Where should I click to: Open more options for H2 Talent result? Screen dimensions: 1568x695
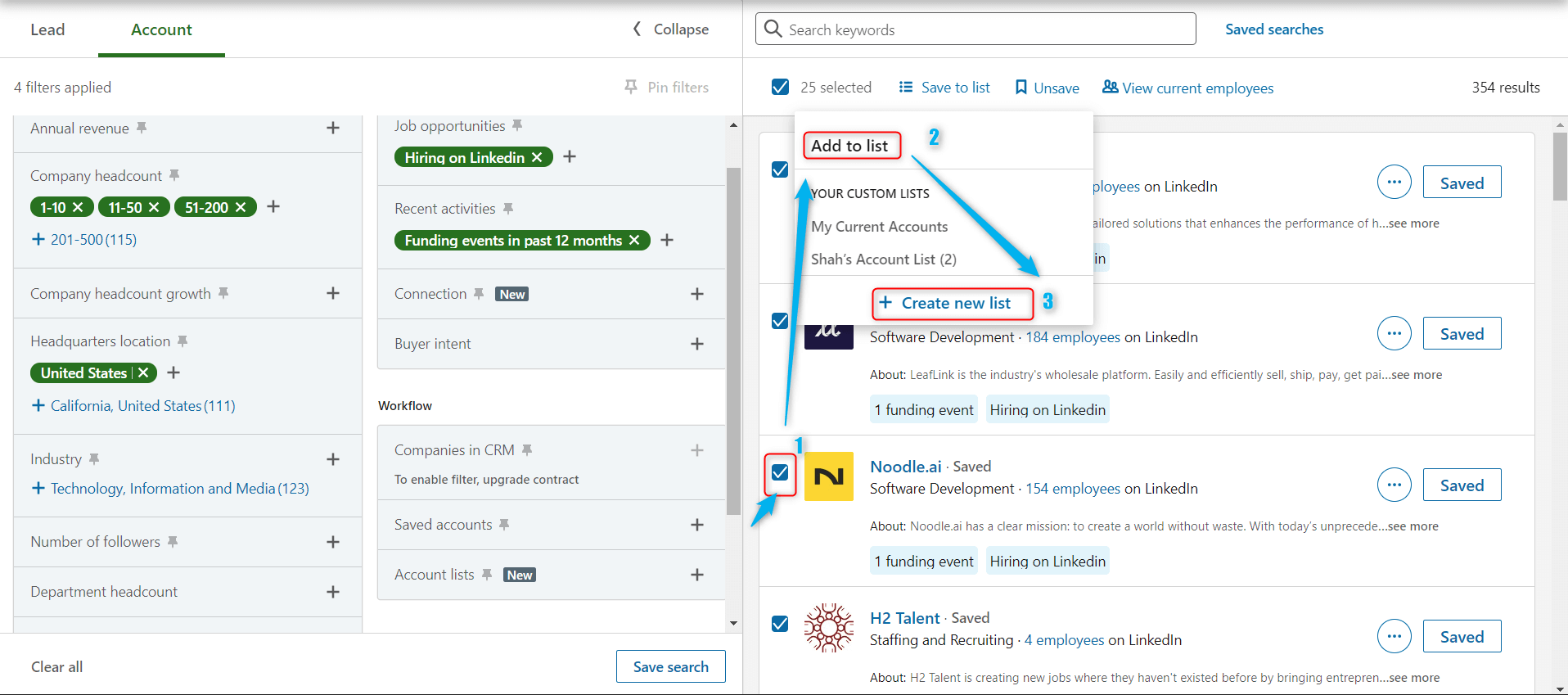[x=1395, y=636]
